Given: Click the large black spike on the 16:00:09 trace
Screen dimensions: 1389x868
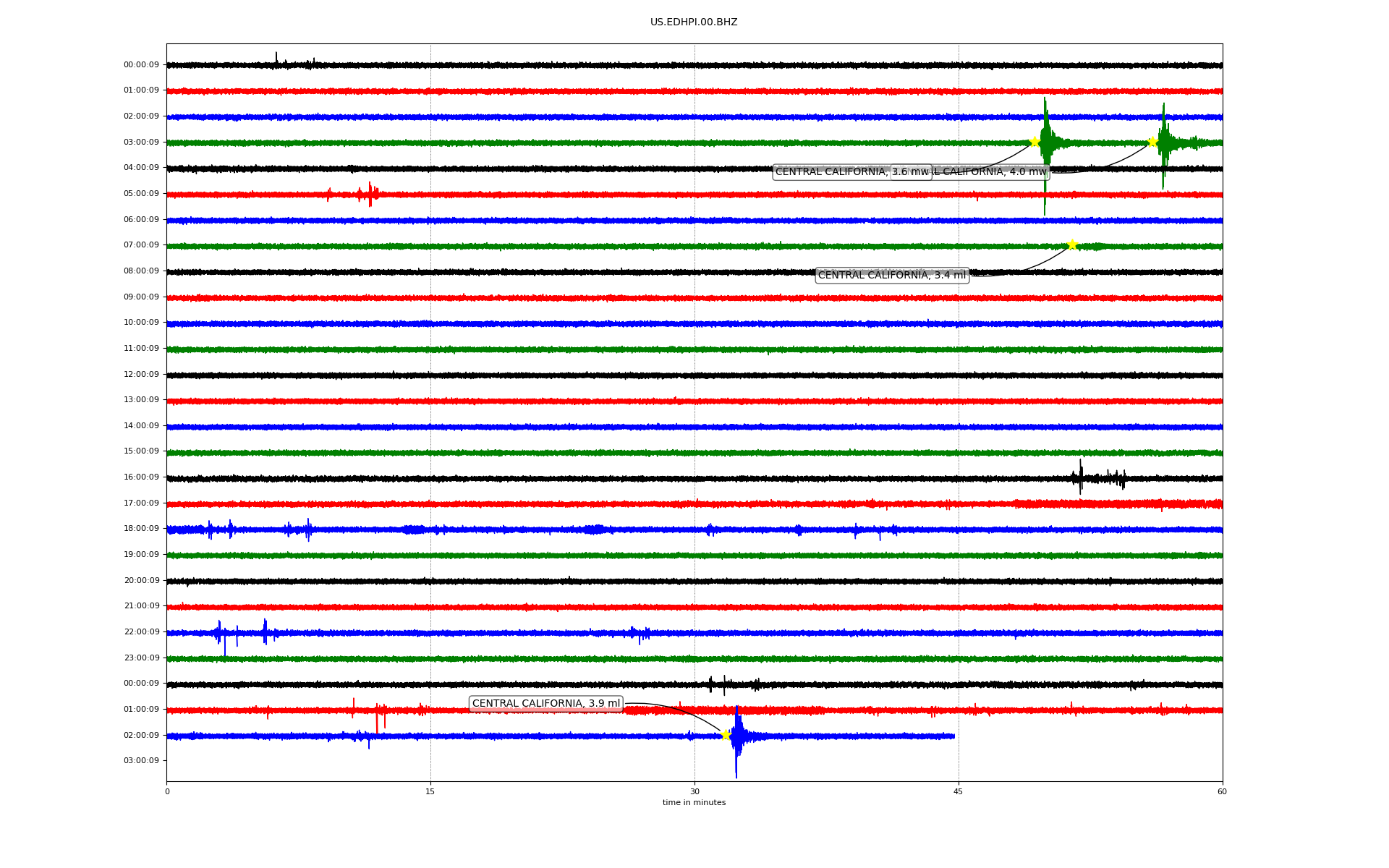Looking at the screenshot, I should (x=1081, y=476).
